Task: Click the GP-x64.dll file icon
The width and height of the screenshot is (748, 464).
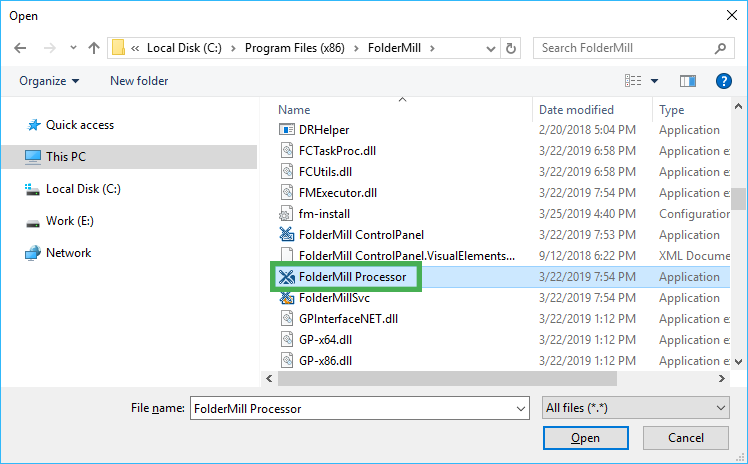Action: coord(287,340)
